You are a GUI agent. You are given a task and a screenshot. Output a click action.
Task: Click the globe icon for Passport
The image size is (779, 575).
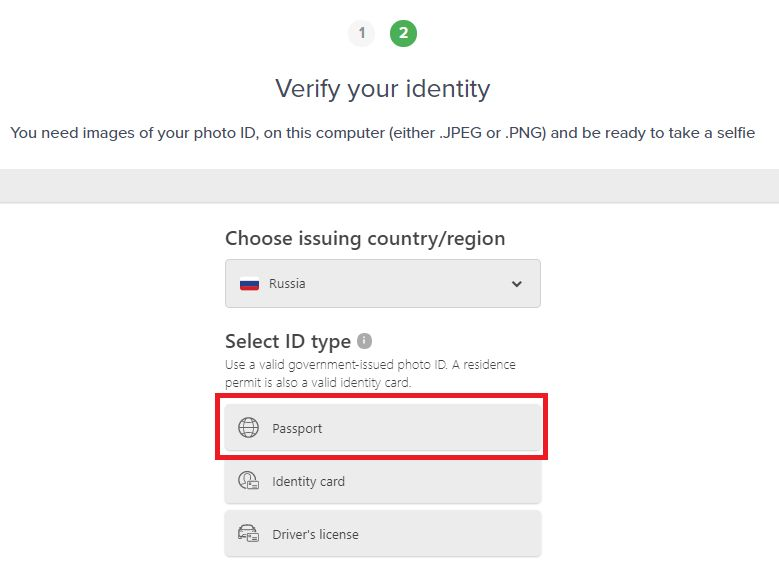[248, 427]
